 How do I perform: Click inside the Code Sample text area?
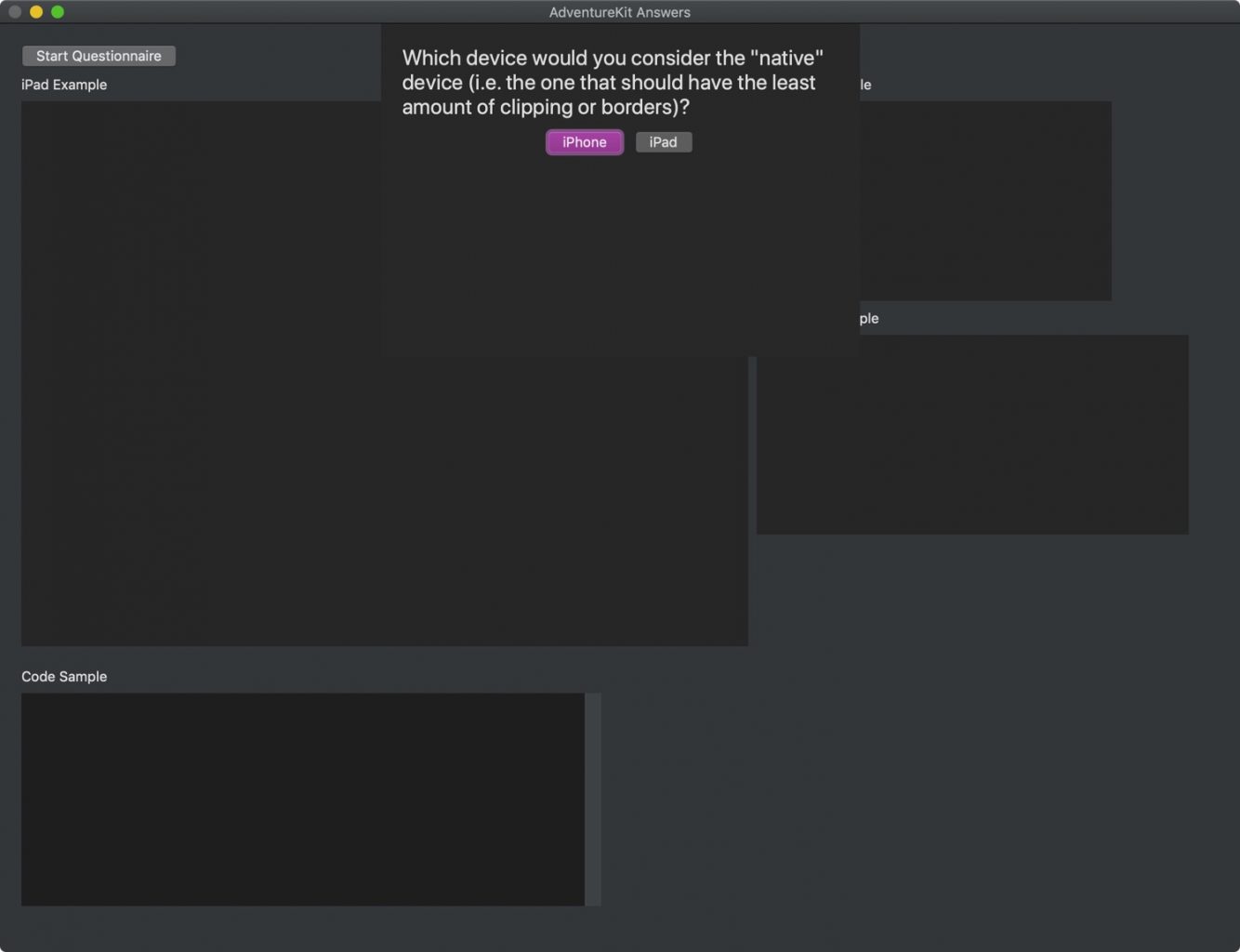click(x=303, y=800)
